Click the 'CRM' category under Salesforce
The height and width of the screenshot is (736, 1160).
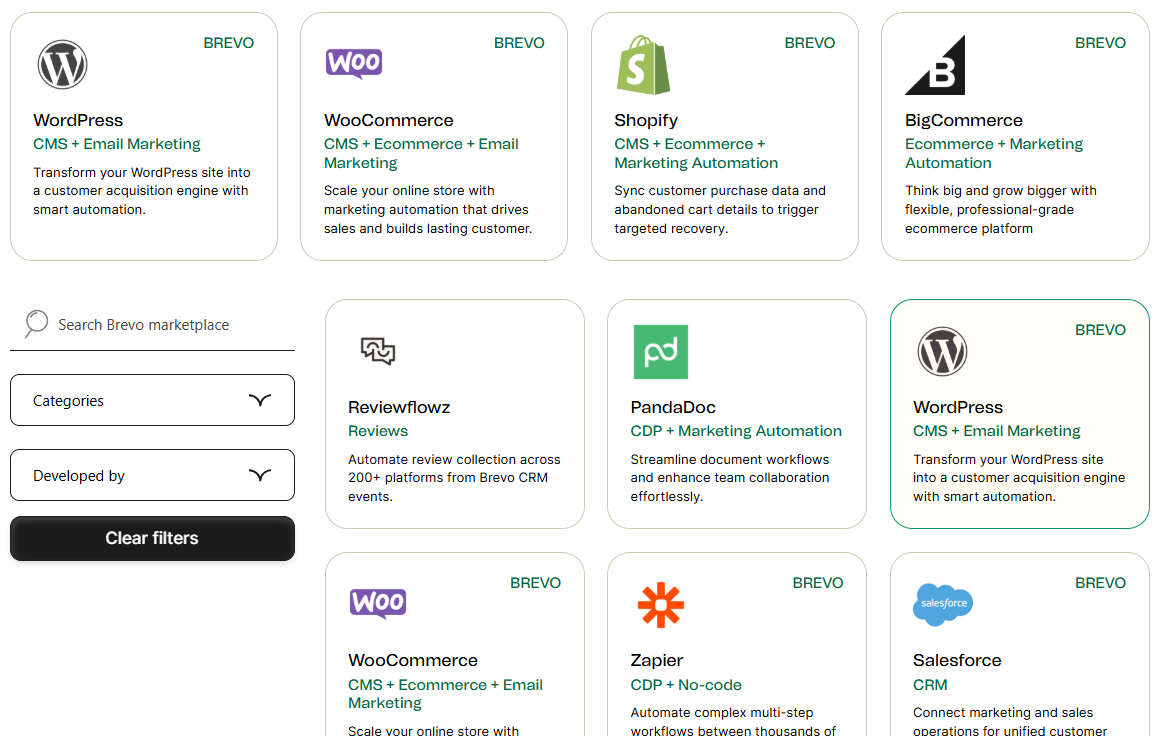[x=930, y=685]
